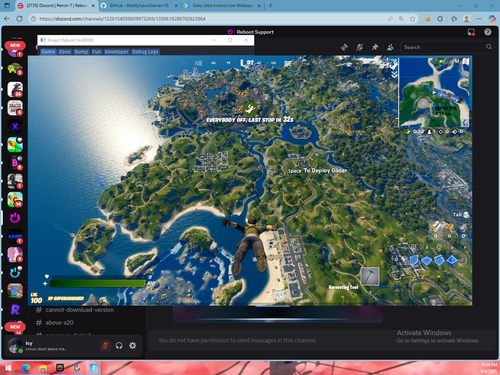
Task: Toggle channel notification mute bell icon
Action: 359,47
